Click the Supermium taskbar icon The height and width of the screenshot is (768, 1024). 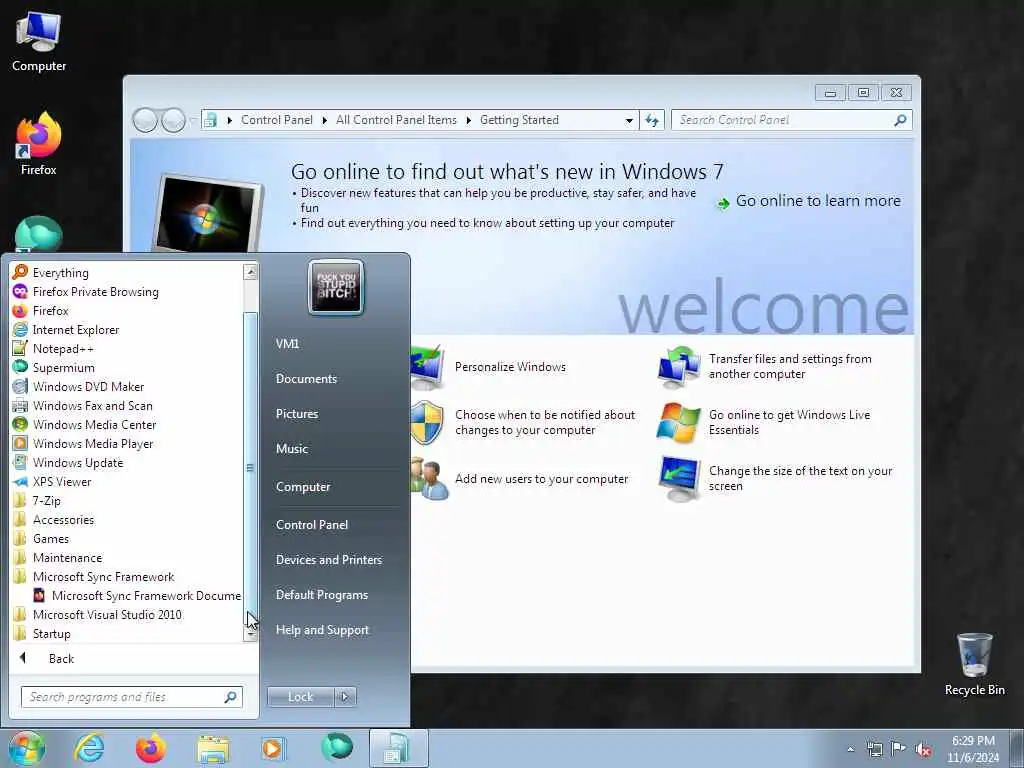pos(337,747)
